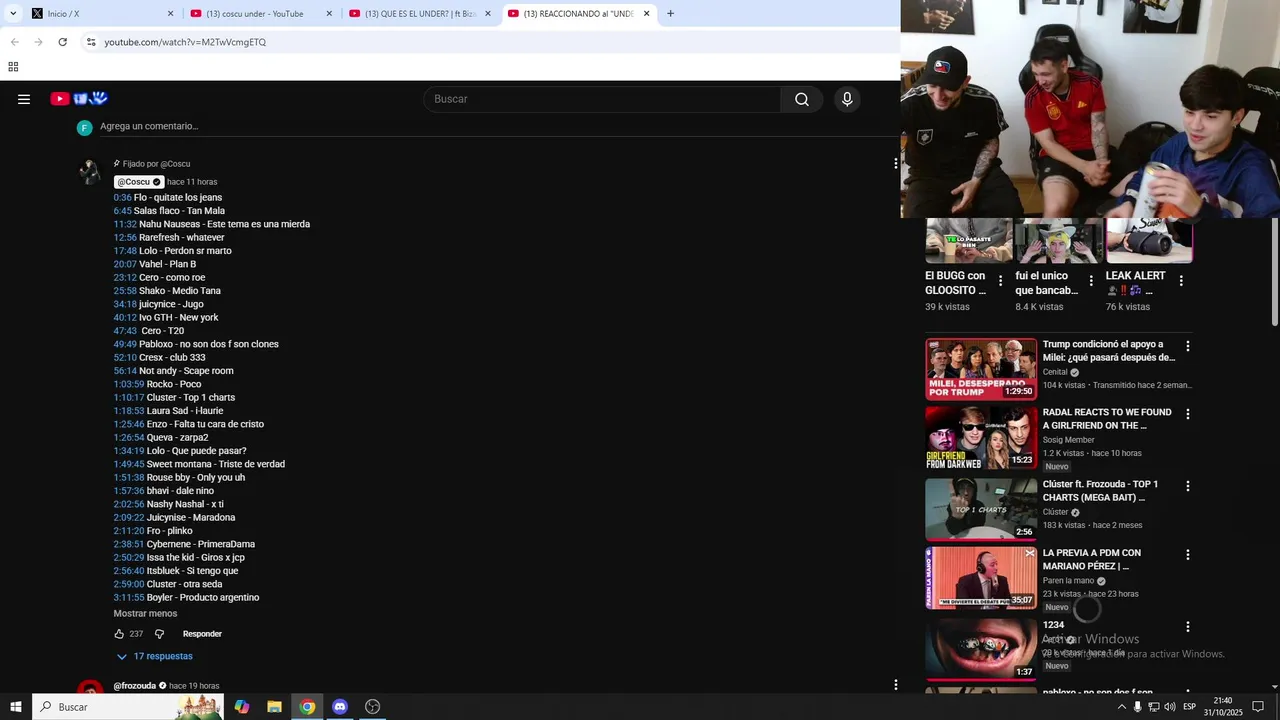Jump to timestamp 2:56:40 Itsbluek
Viewport: 1280px width, 720px height.
(129, 571)
